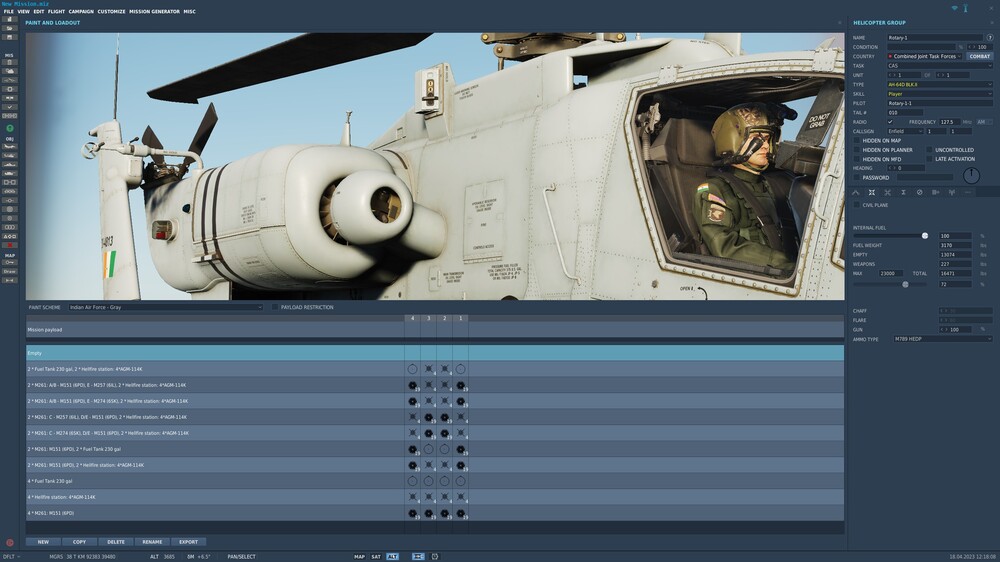
Task: Open the DFLT dropdown in status bar
Action: (x=11, y=557)
